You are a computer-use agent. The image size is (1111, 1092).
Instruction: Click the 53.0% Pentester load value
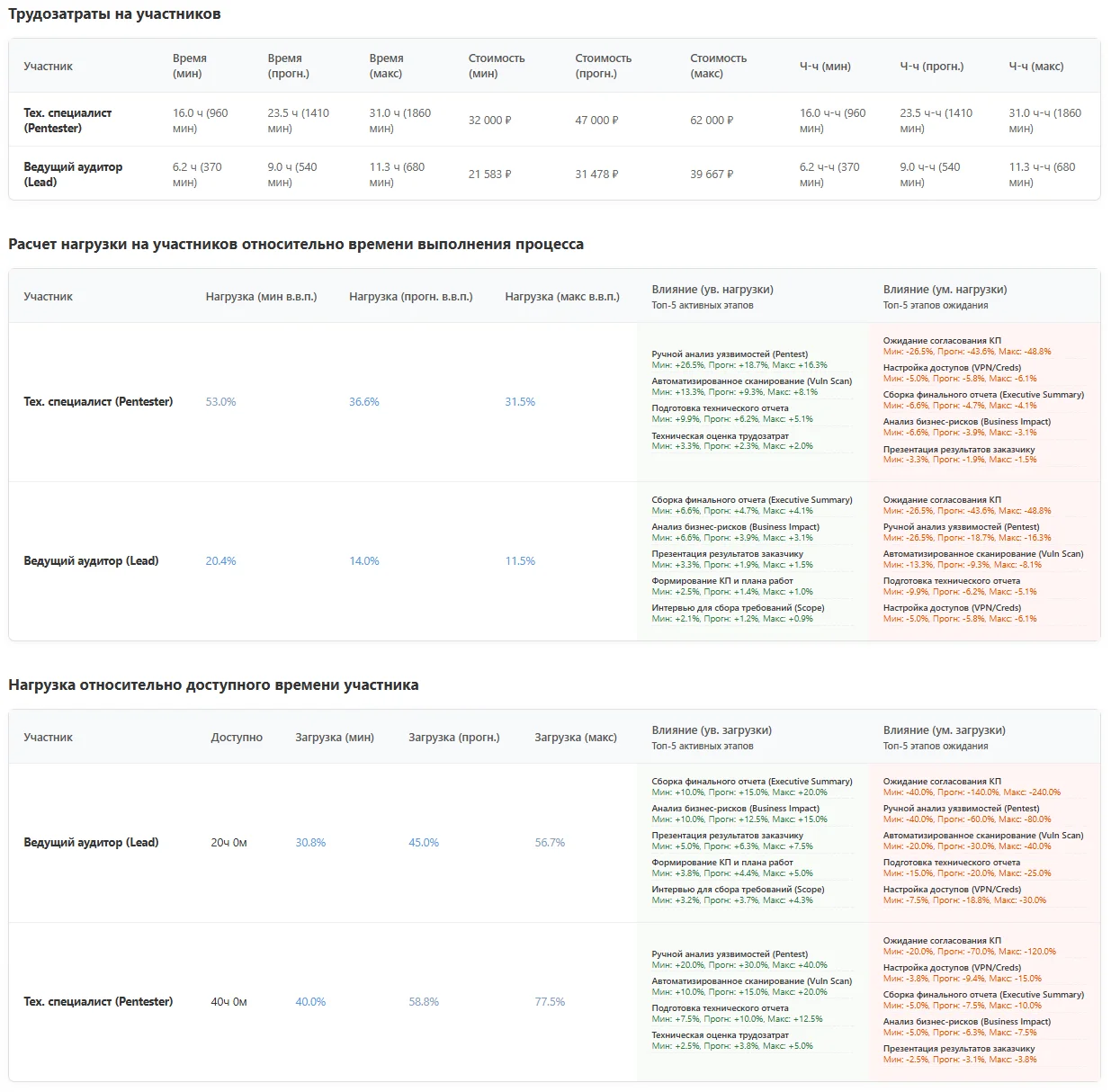tap(220, 402)
